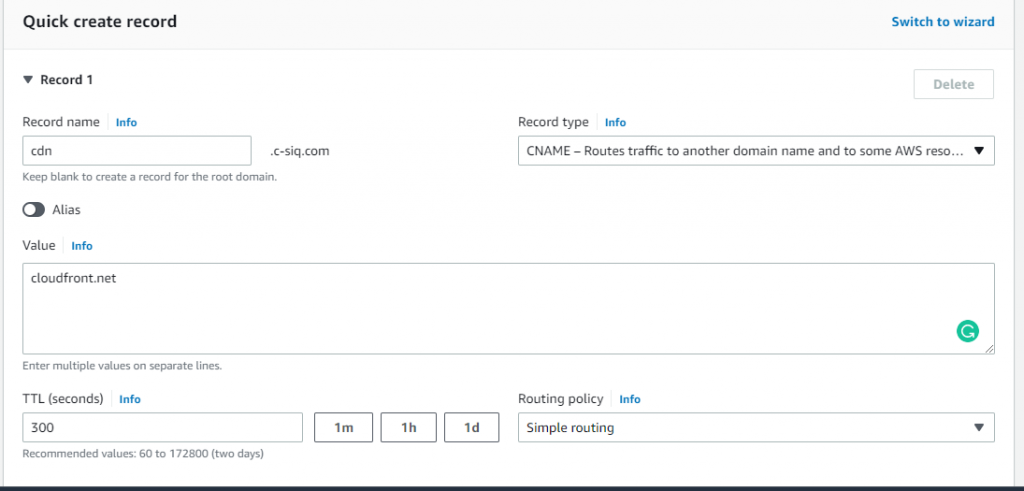
Task: Open the Routing policy dropdown
Action: [x=756, y=428]
